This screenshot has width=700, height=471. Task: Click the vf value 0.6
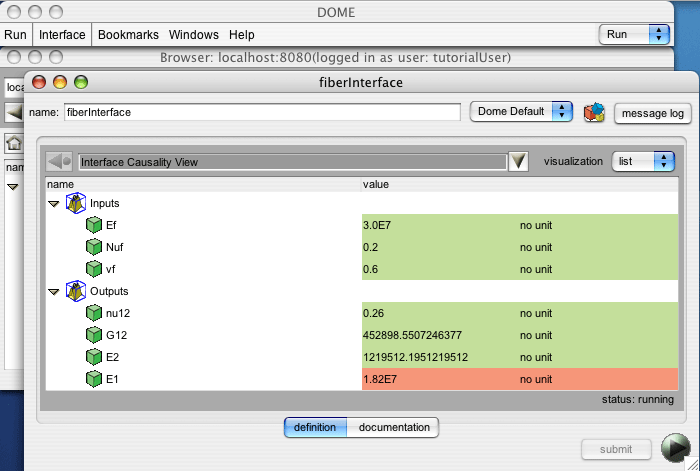[x=370, y=269]
